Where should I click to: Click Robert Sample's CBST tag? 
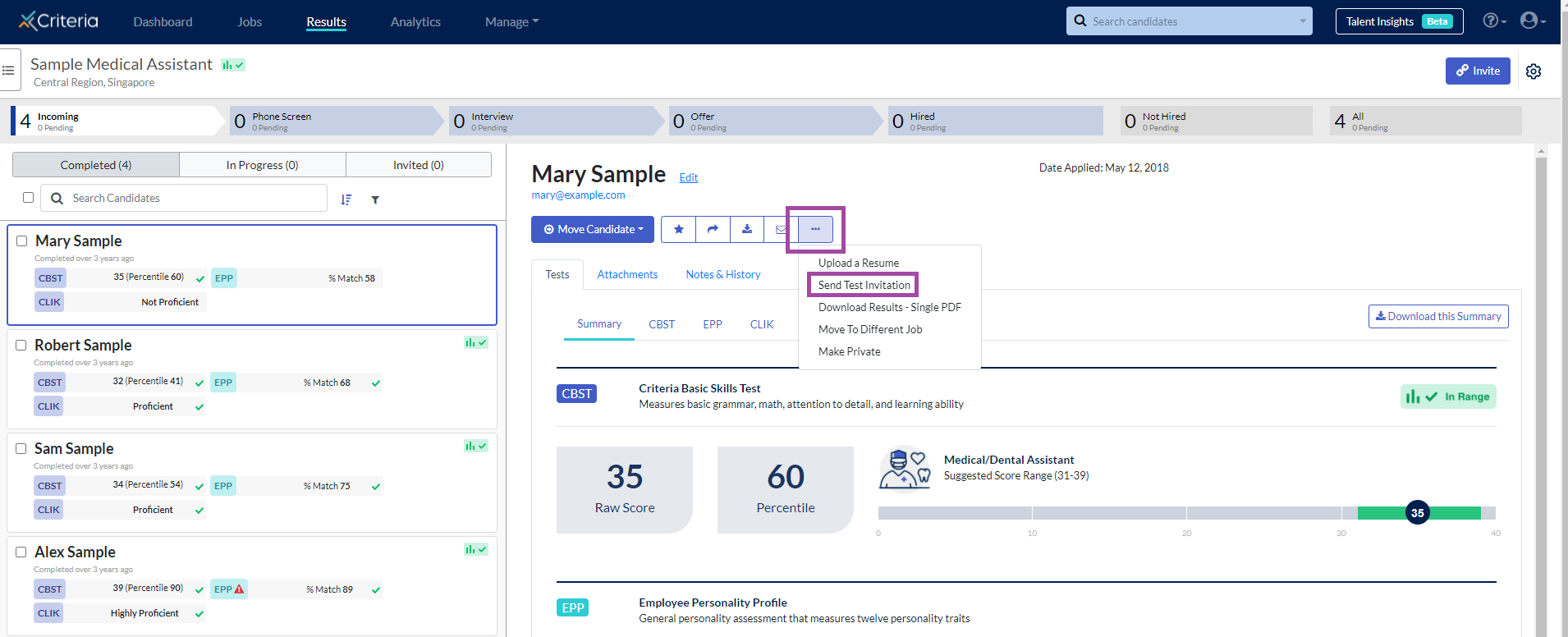click(50, 383)
